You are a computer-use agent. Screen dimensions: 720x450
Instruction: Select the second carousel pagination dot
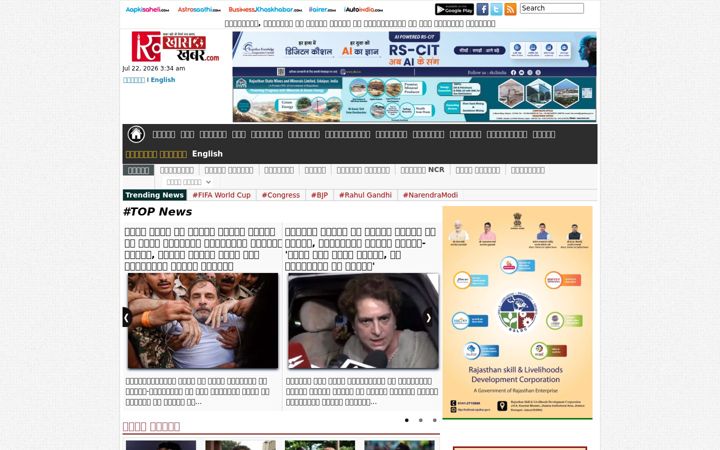[x=421, y=420]
